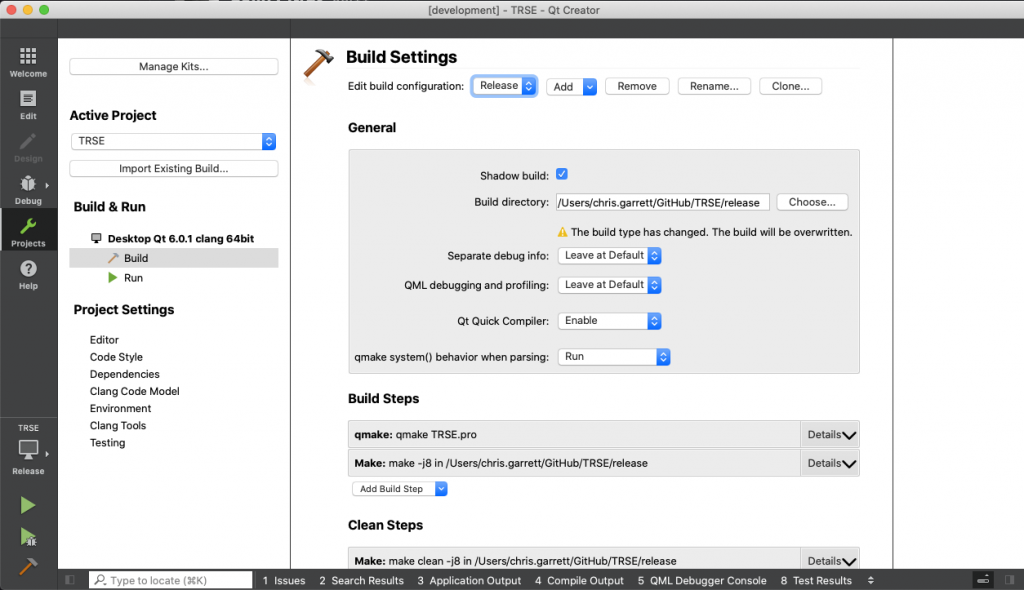Toggle the progress details icon in status bar

(x=983, y=580)
